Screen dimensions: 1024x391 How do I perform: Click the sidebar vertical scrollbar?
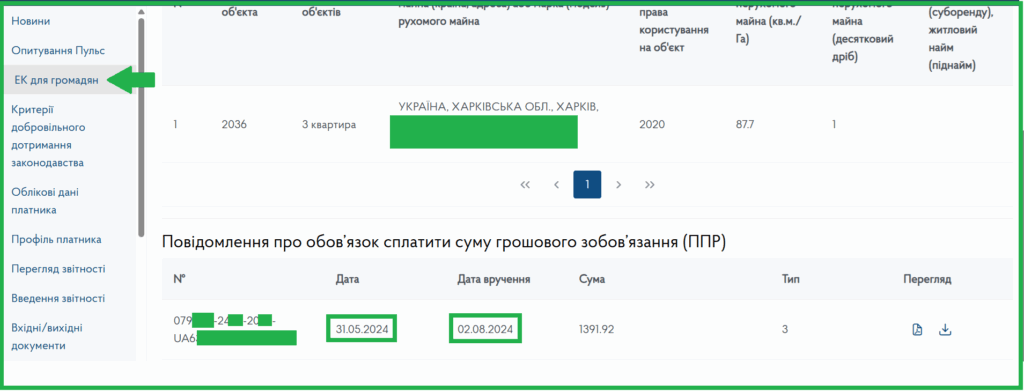coord(141,127)
